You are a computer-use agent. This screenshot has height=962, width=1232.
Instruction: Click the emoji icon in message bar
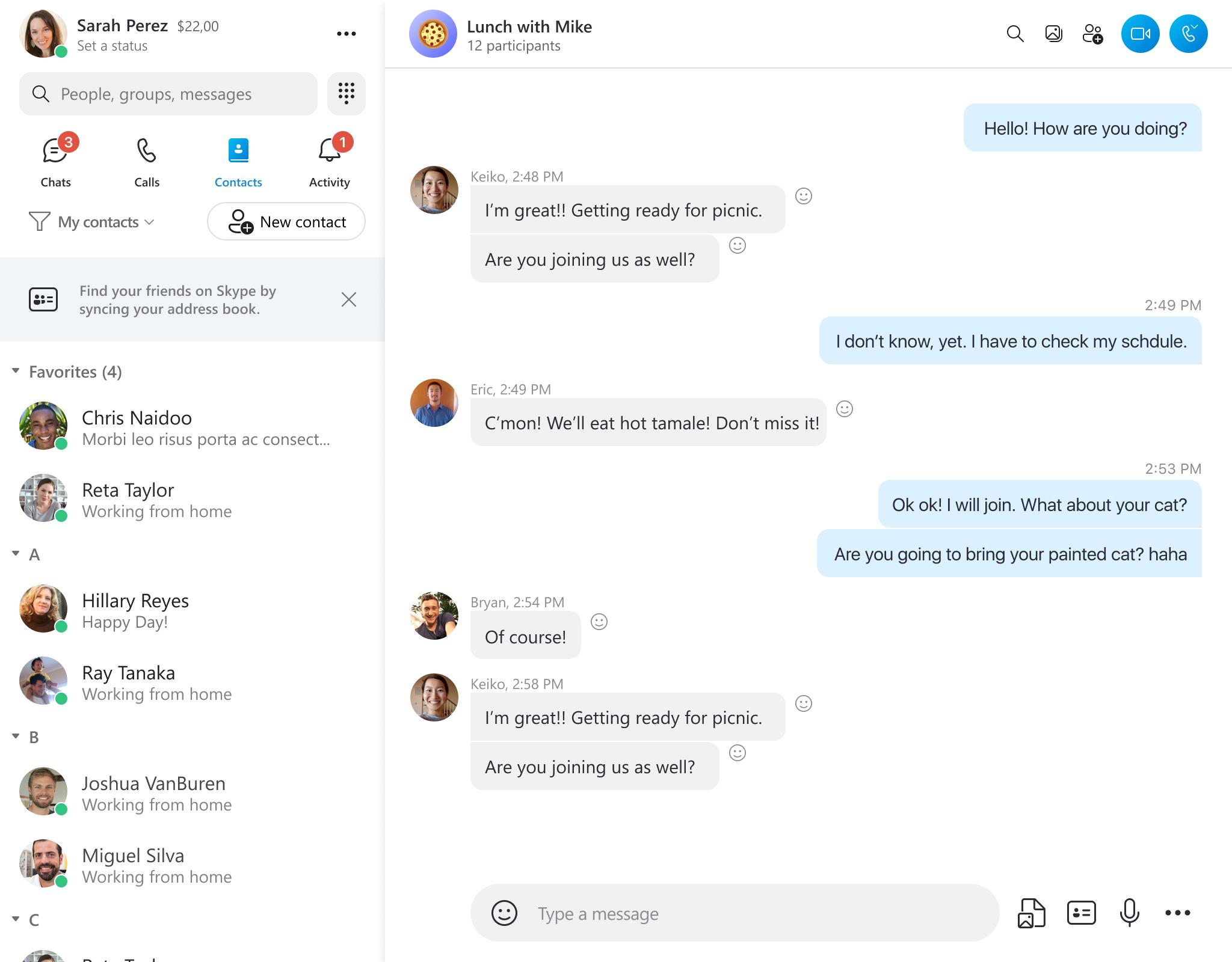tap(504, 912)
